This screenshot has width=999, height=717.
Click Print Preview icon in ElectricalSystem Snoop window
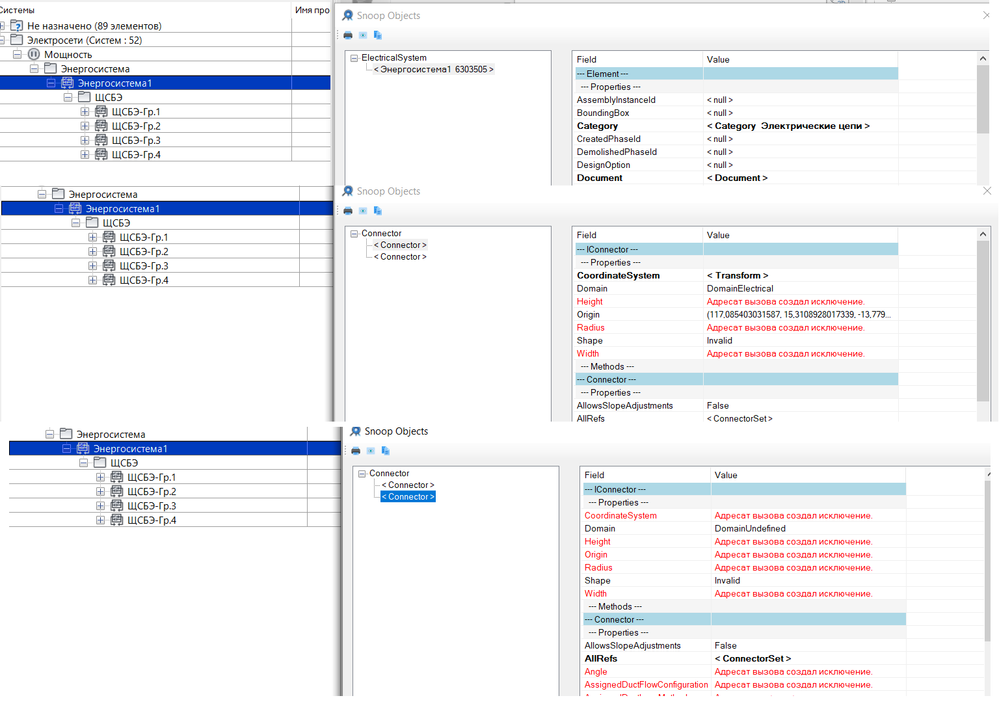coord(363,35)
